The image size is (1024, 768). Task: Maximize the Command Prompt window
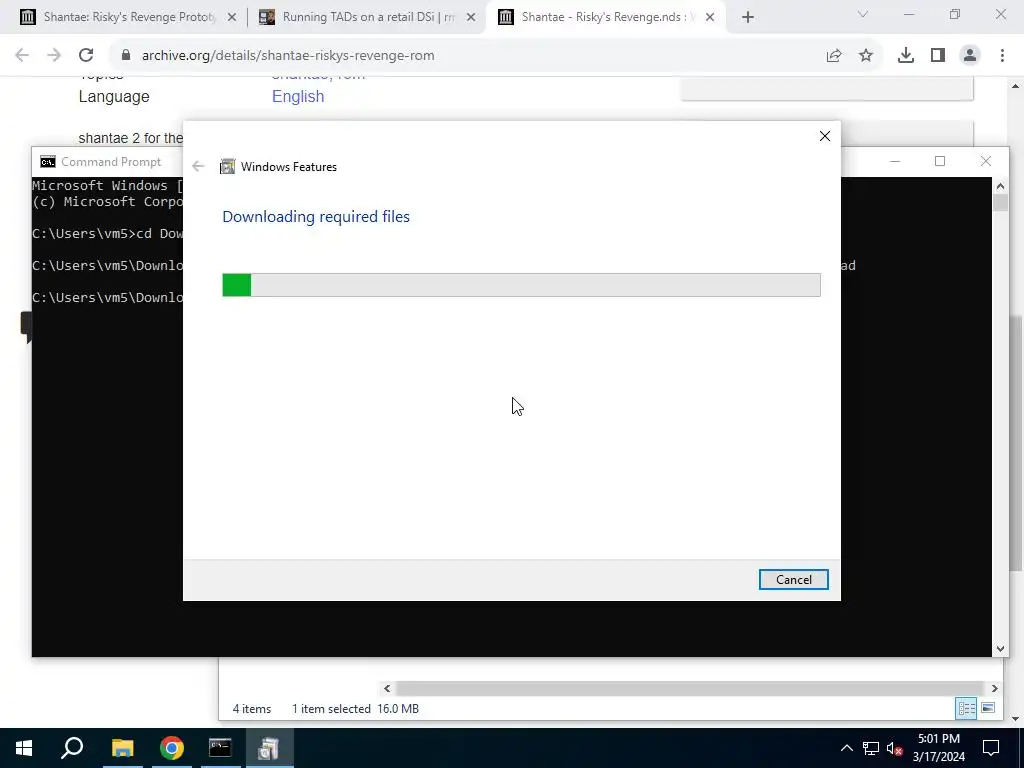(940, 161)
